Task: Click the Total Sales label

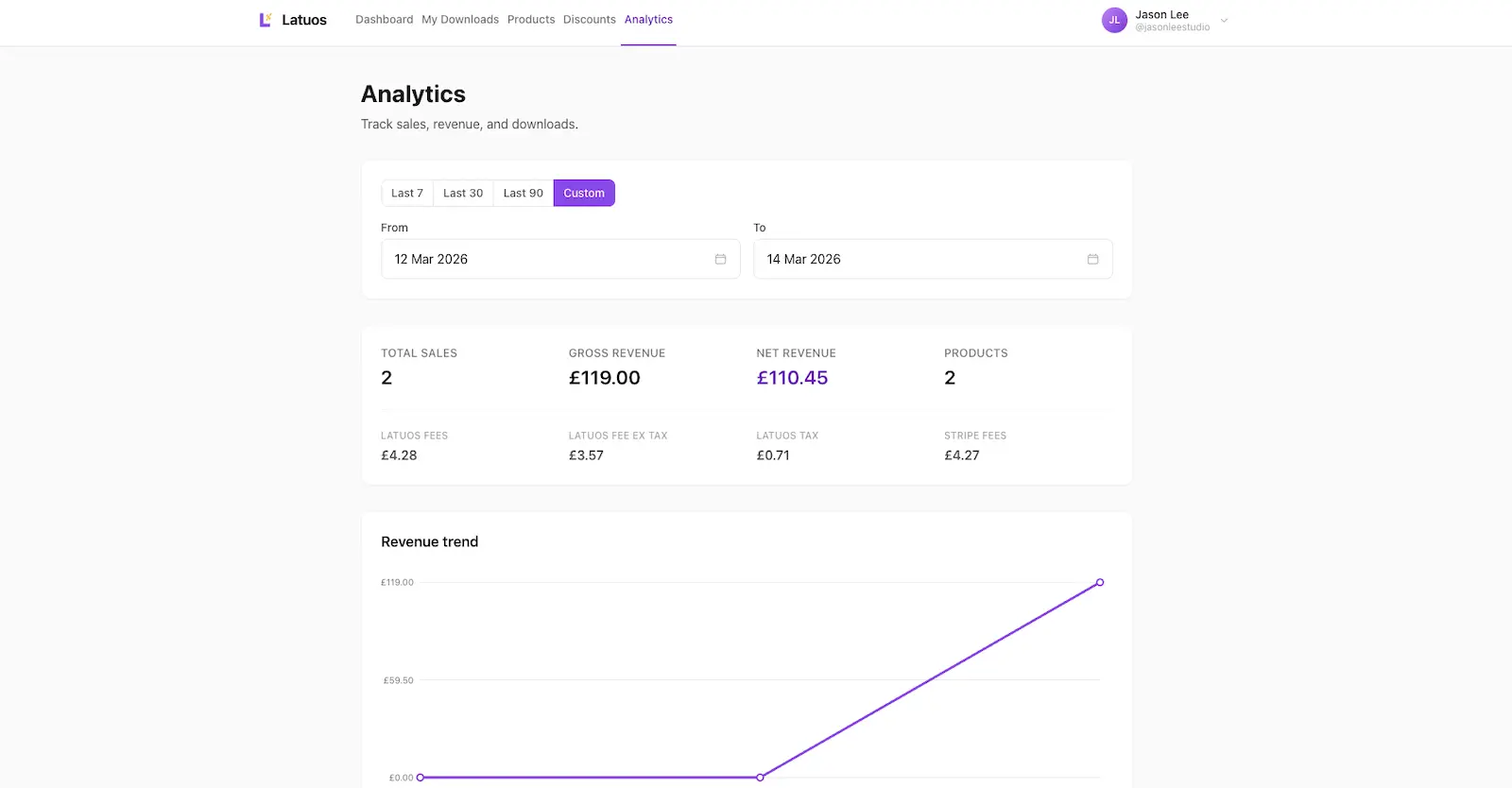Action: (x=419, y=353)
